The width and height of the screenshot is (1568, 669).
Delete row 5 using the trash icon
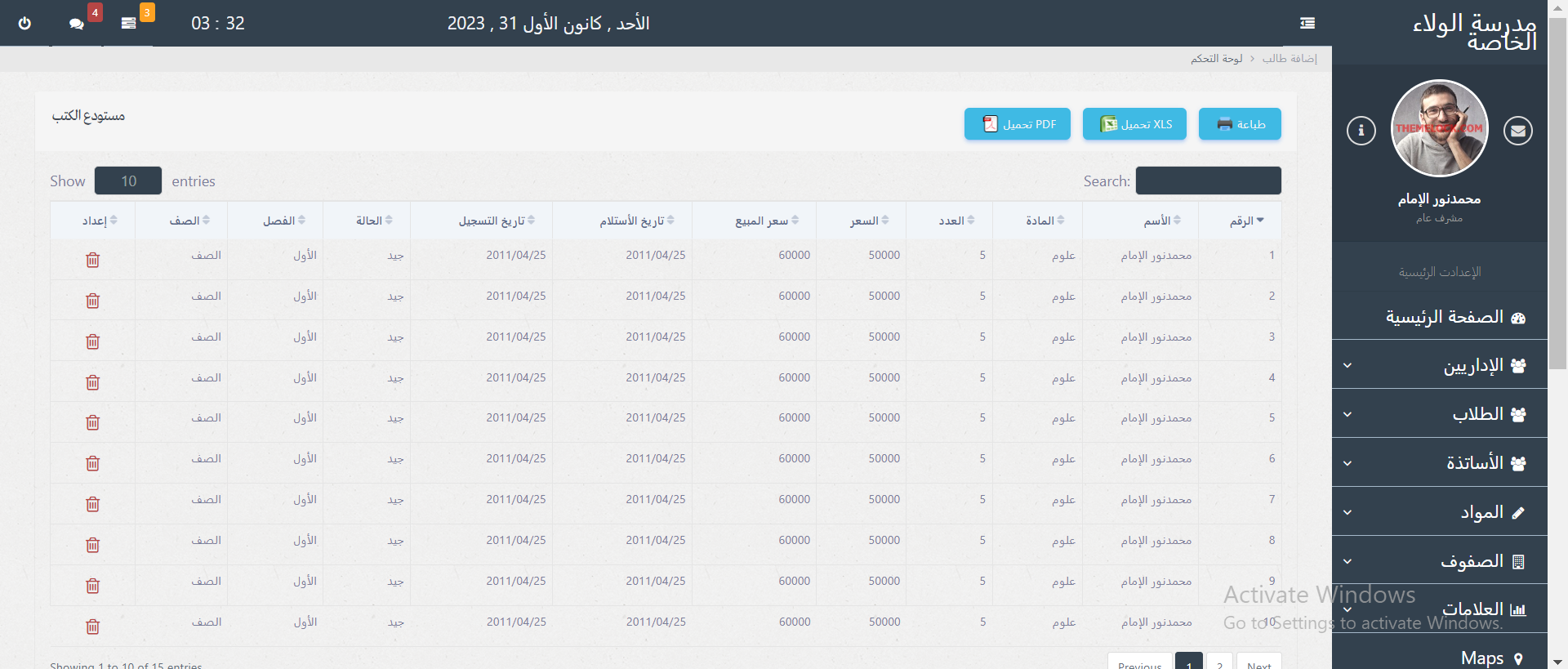pos(93,422)
